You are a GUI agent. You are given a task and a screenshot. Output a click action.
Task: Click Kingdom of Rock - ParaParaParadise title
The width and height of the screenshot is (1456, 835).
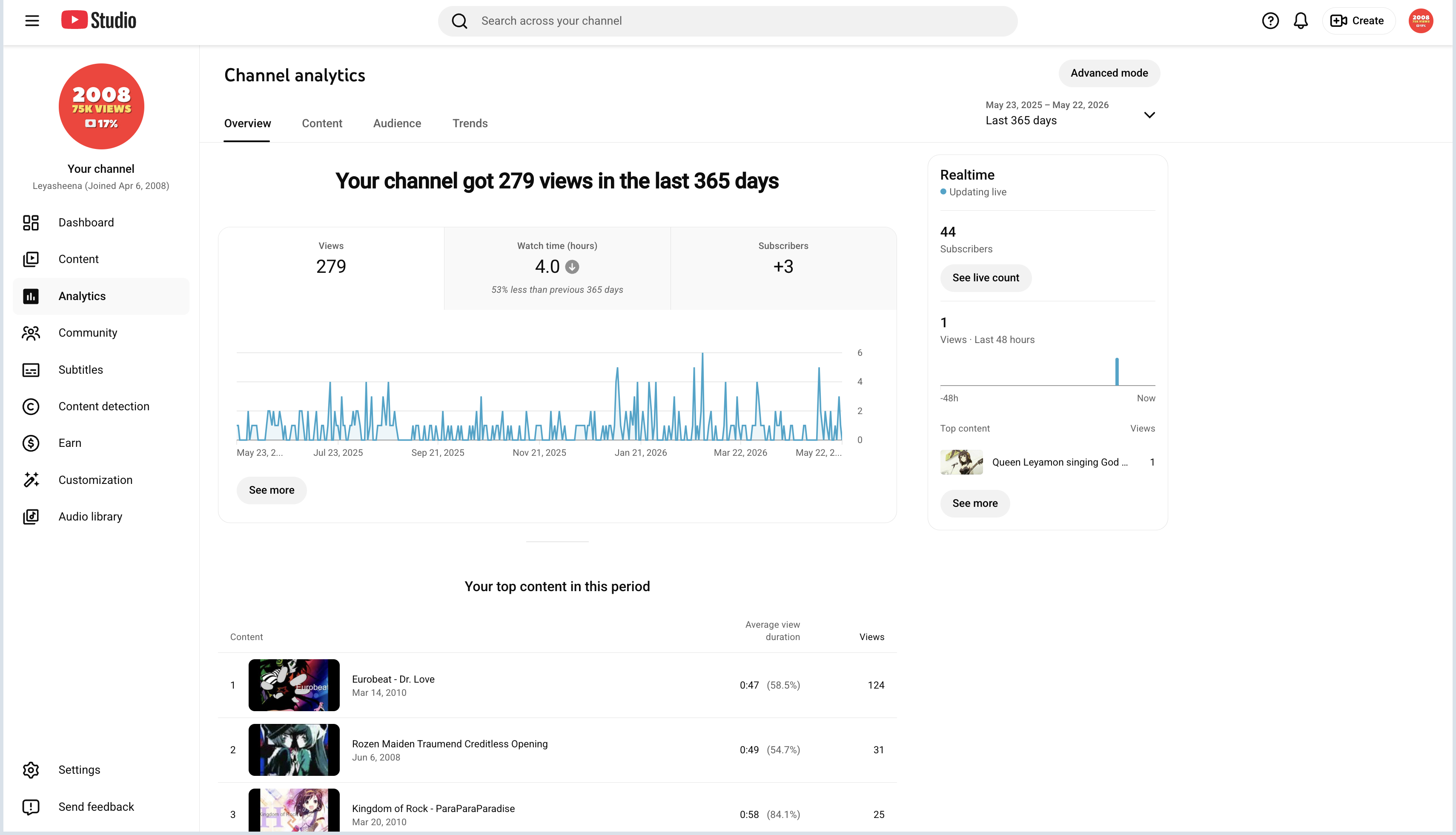point(433,809)
